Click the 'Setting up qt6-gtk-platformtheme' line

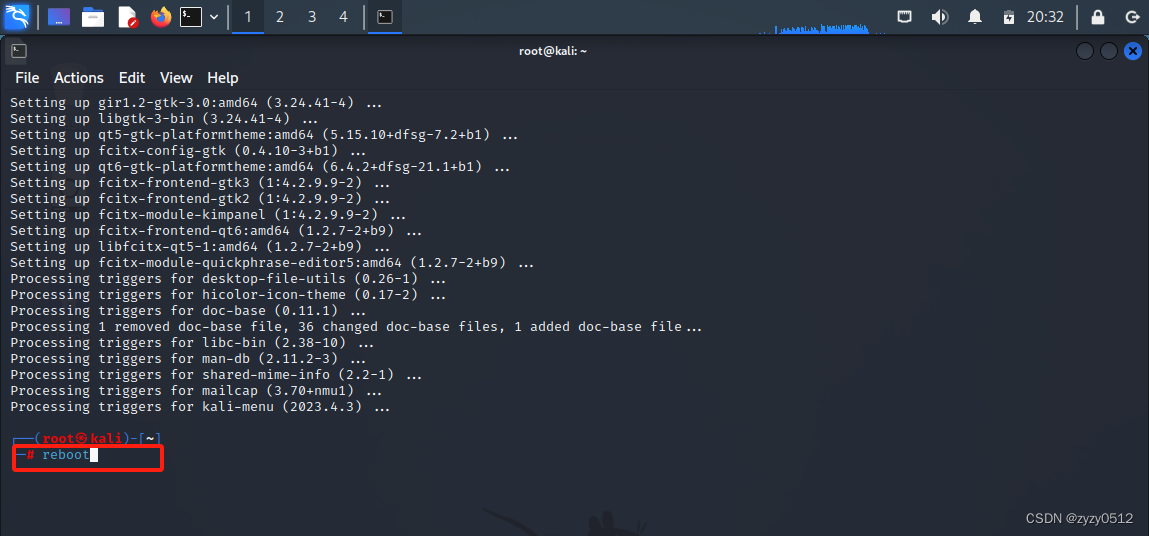click(x=260, y=167)
